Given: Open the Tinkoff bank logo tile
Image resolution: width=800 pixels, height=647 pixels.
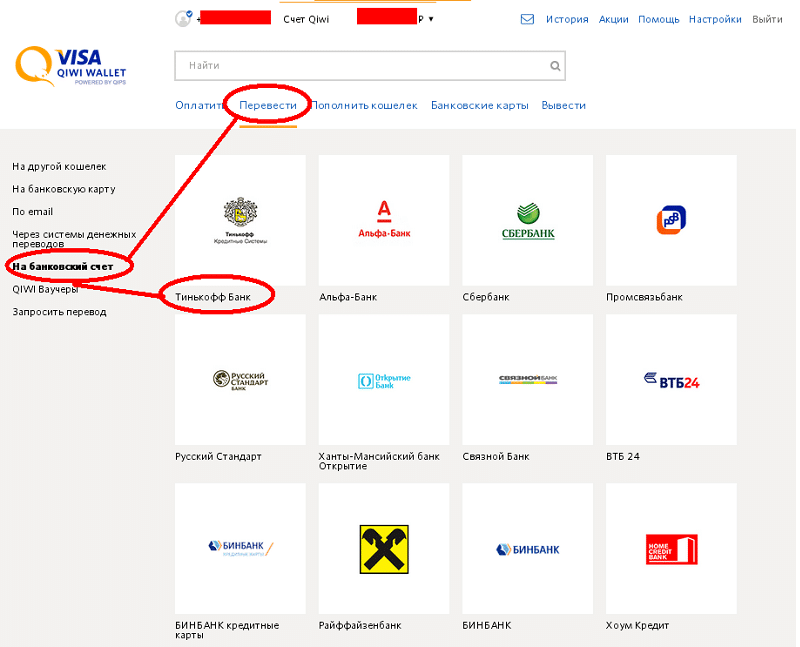Looking at the screenshot, I should (240, 220).
